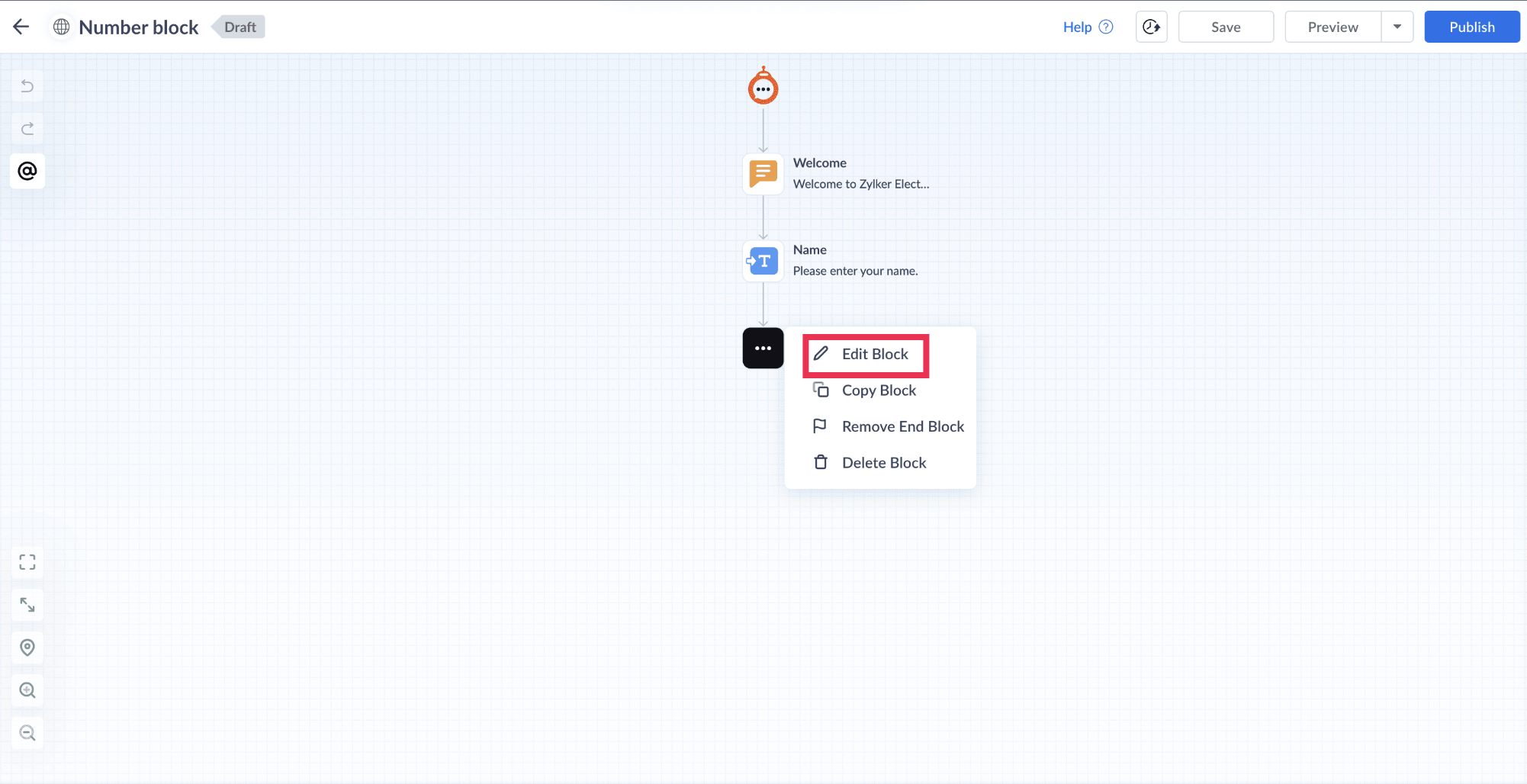Click the Publish button
Screen dimensions: 1527x784
pyautogui.click(x=1471, y=27)
